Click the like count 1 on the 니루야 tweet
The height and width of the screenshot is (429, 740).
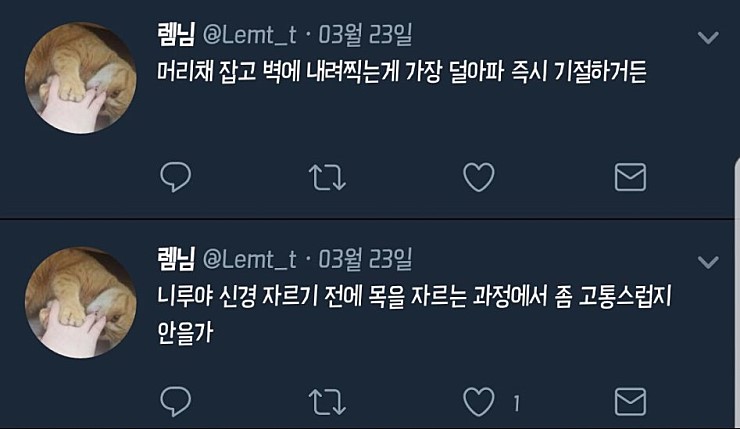click(516, 404)
